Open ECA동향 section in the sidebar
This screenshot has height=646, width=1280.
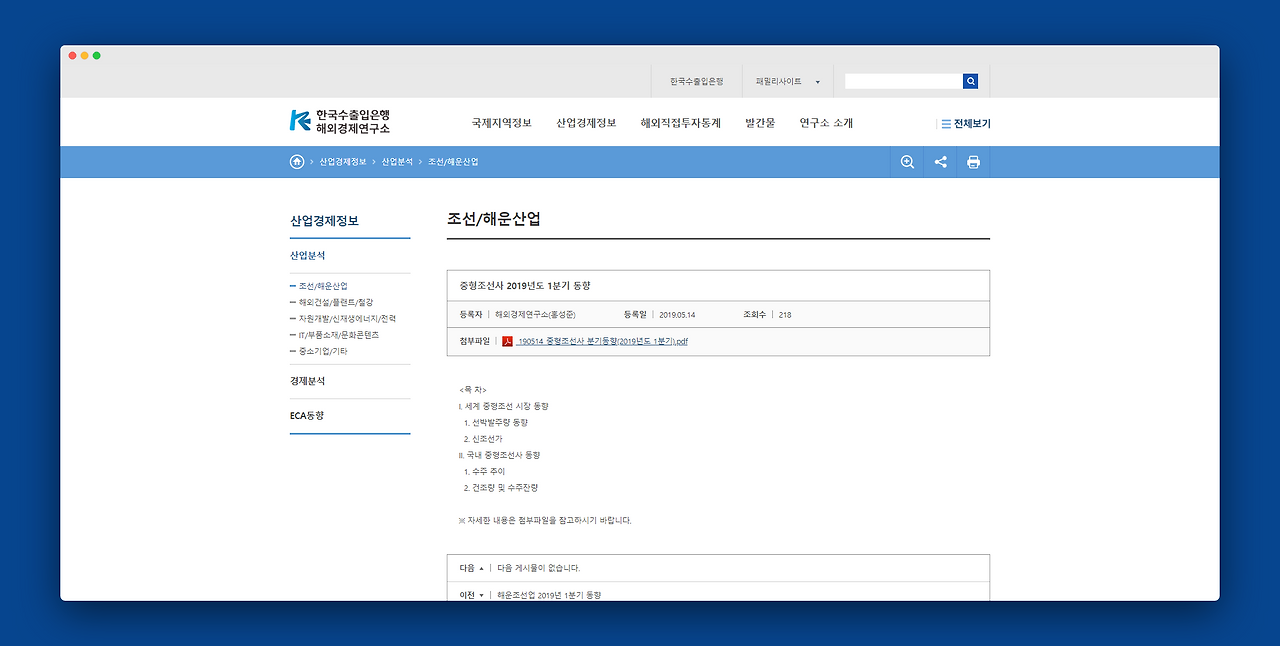pyautogui.click(x=307, y=415)
